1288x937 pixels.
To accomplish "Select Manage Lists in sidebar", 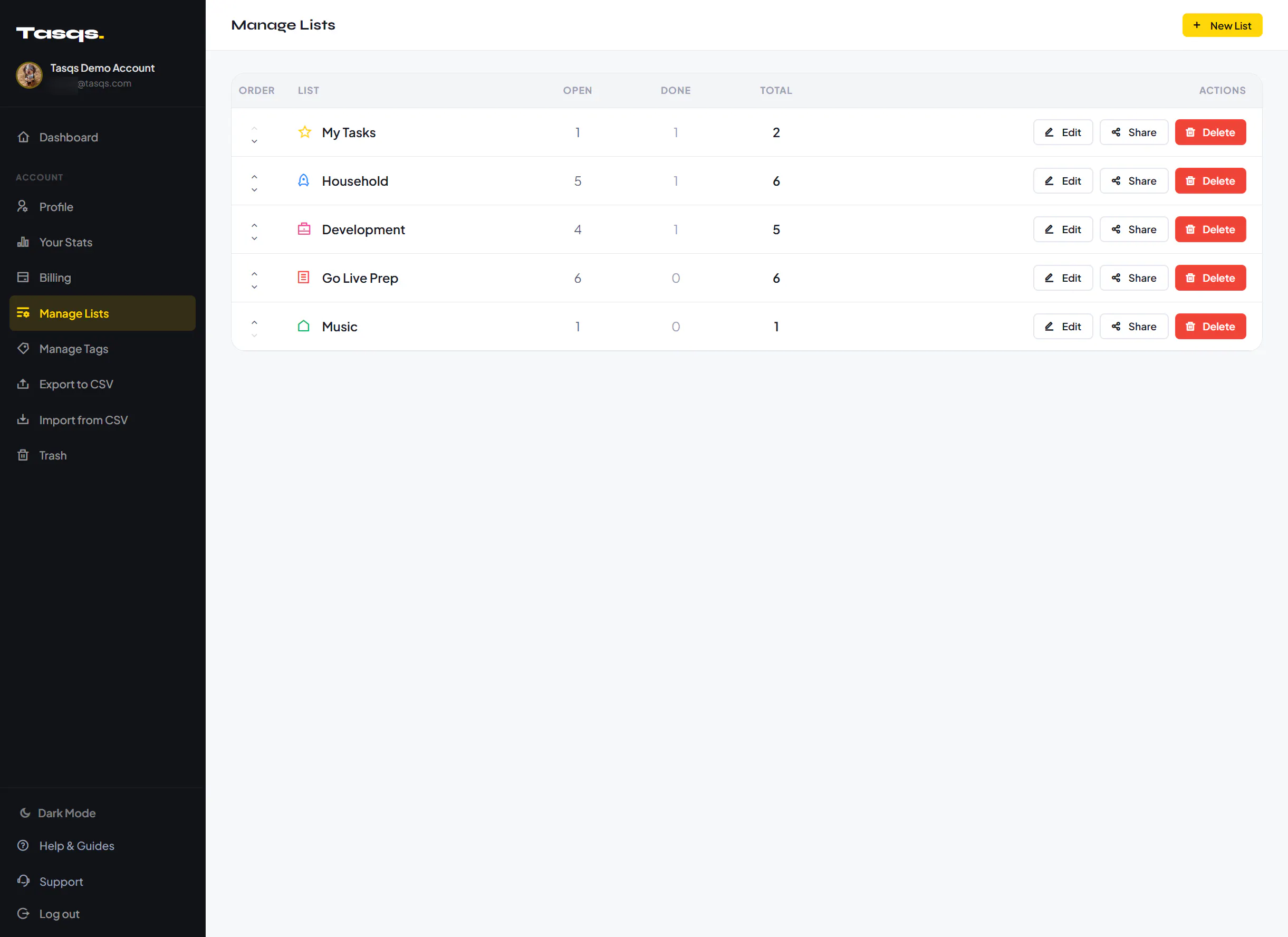I will 102,313.
